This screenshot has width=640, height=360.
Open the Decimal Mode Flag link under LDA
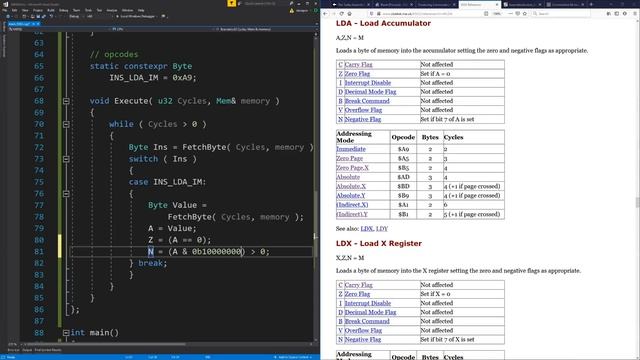coord(370,92)
